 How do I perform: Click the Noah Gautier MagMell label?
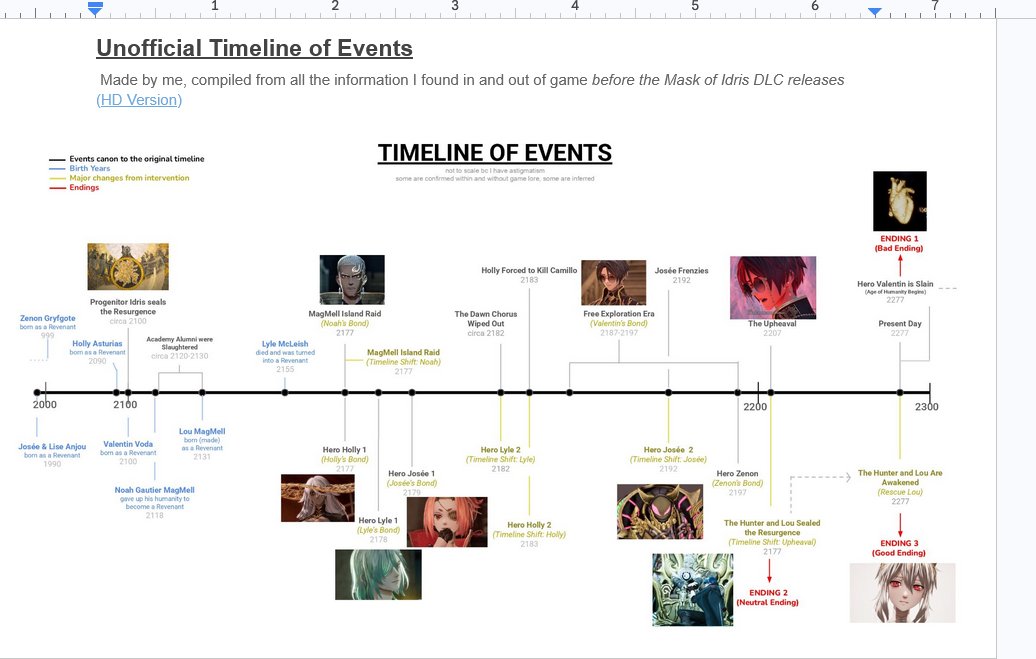click(155, 502)
